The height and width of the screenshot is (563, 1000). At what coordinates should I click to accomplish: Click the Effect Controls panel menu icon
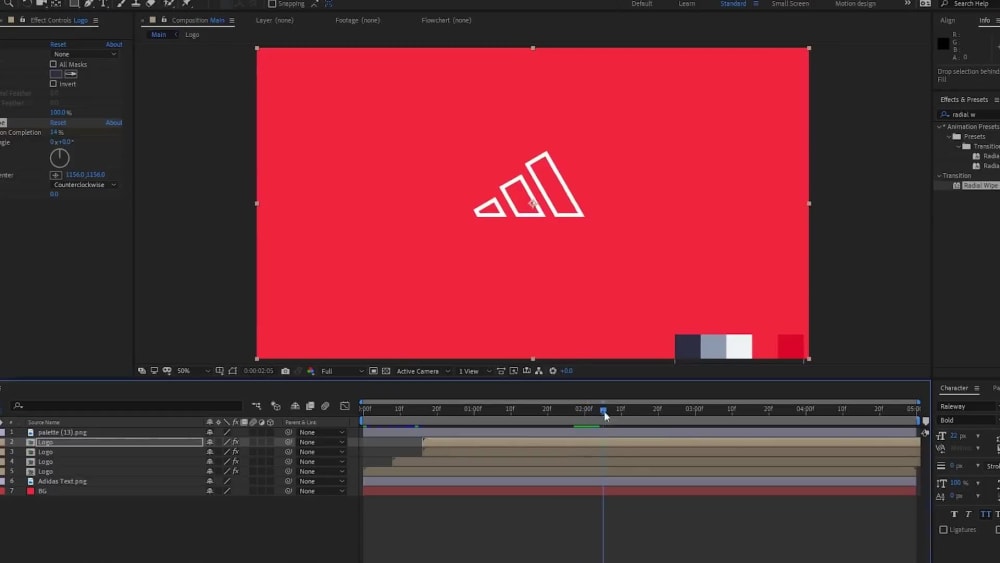point(96,20)
